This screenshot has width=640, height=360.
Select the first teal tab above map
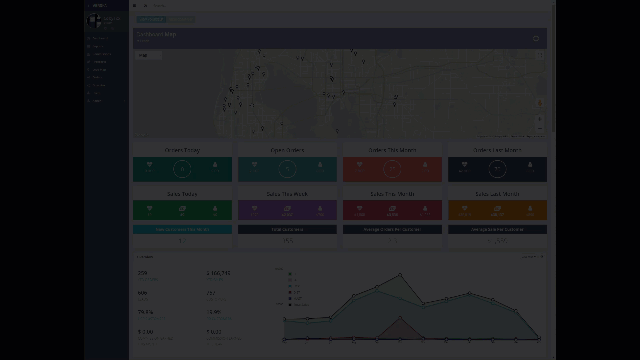pos(151,19)
